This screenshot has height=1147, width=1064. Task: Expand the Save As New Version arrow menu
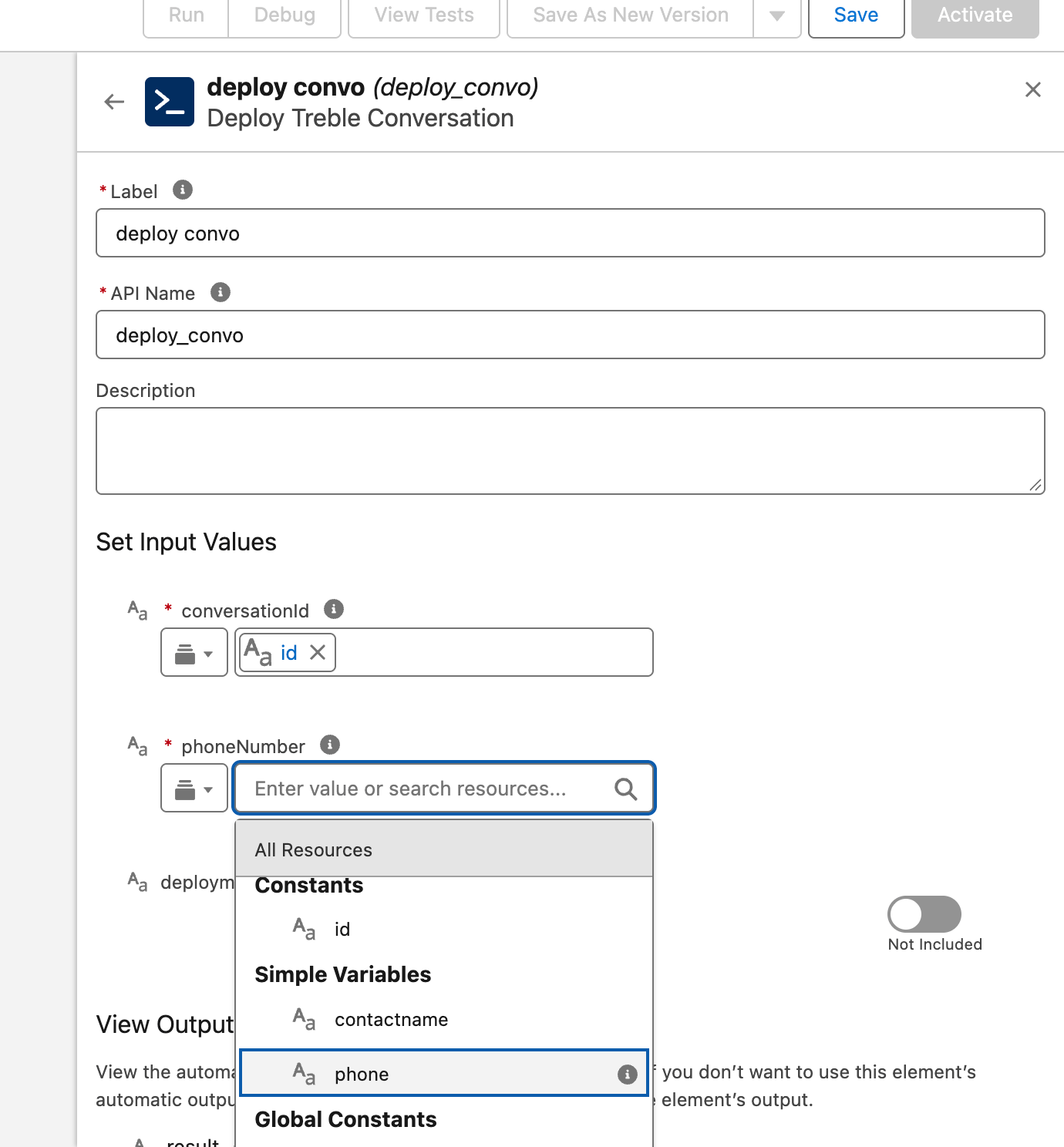[777, 15]
